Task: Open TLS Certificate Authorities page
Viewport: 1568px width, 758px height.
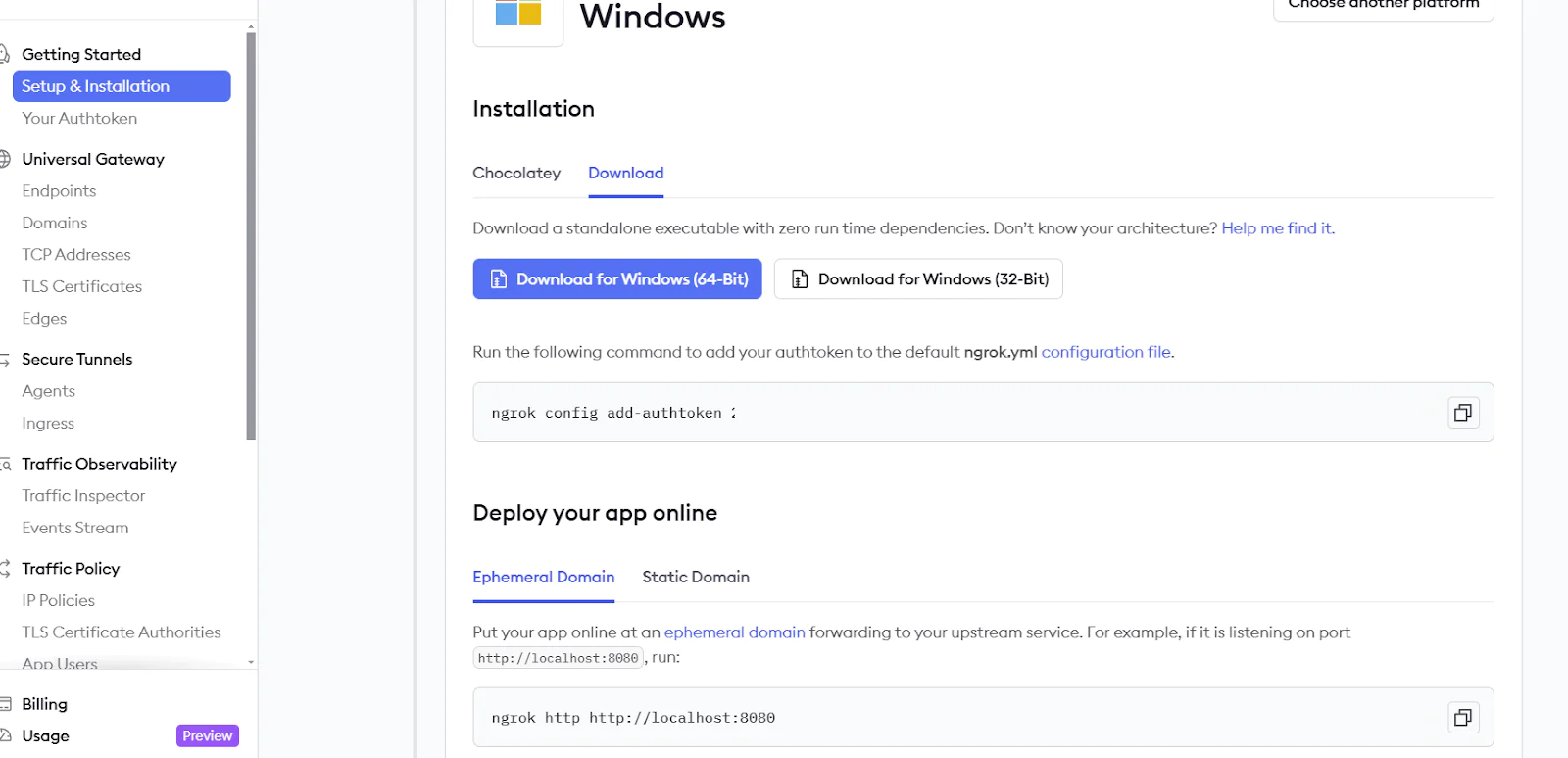Action: [122, 632]
